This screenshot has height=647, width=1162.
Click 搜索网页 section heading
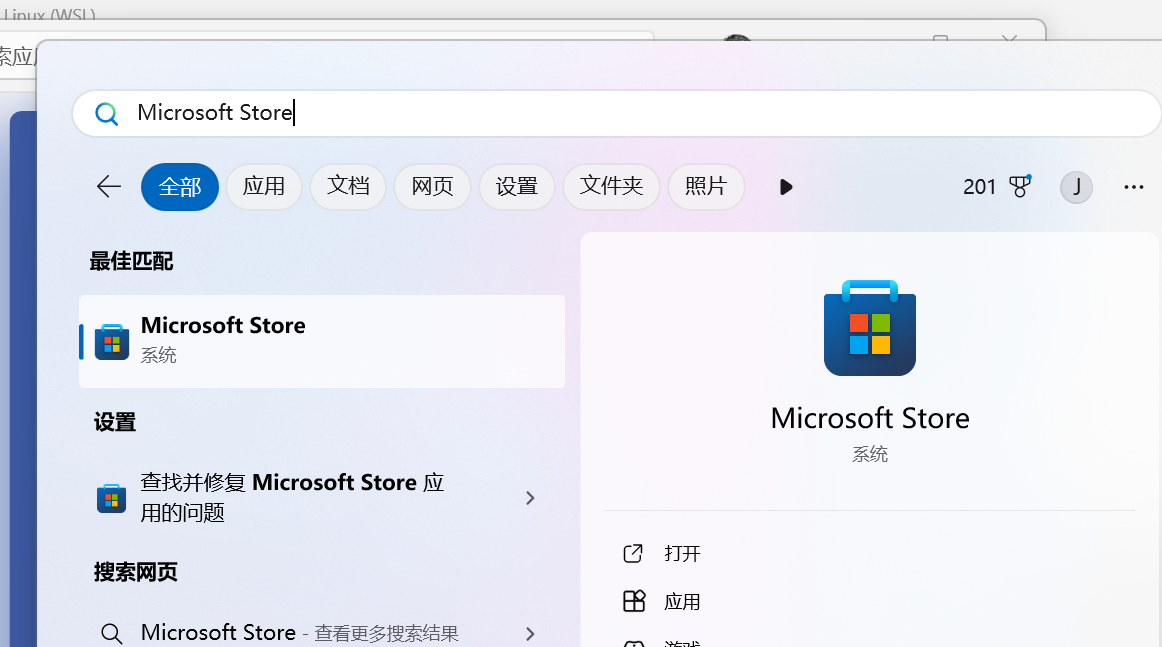click(x=136, y=572)
